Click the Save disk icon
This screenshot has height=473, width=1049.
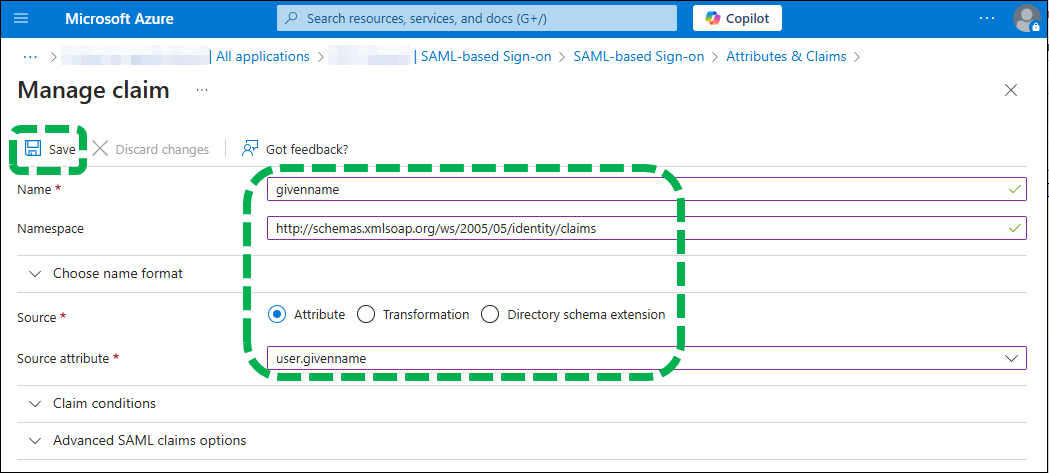pos(33,149)
